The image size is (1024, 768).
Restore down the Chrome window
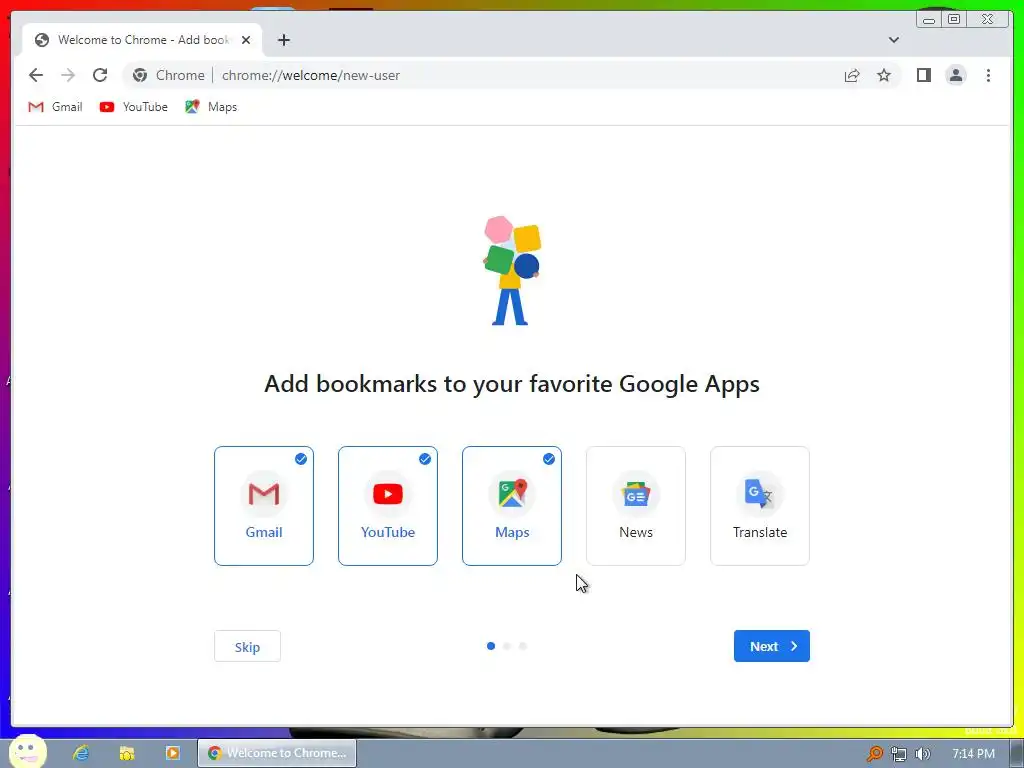954,19
